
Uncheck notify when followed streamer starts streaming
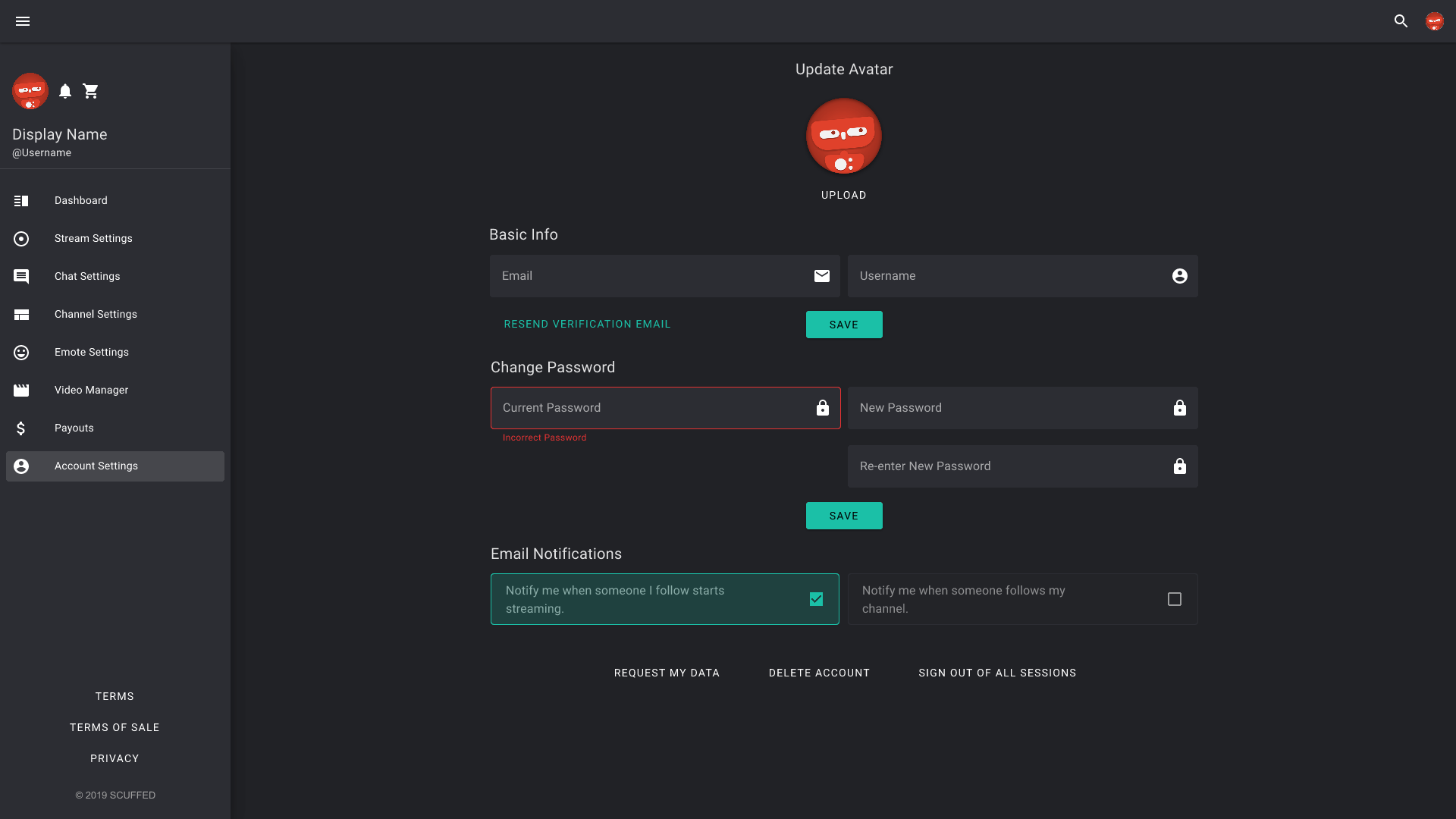click(x=816, y=599)
